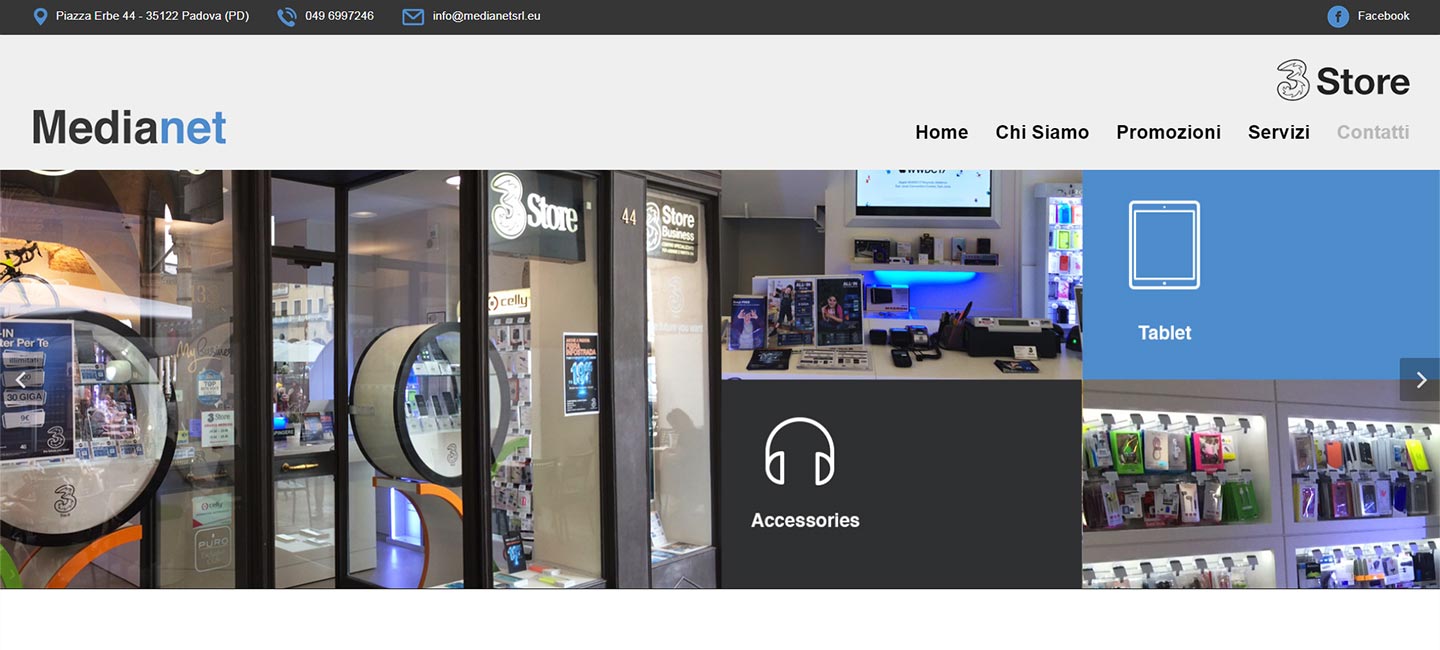1440x650 pixels.
Task: Click the location pin icon
Action: (x=40, y=17)
